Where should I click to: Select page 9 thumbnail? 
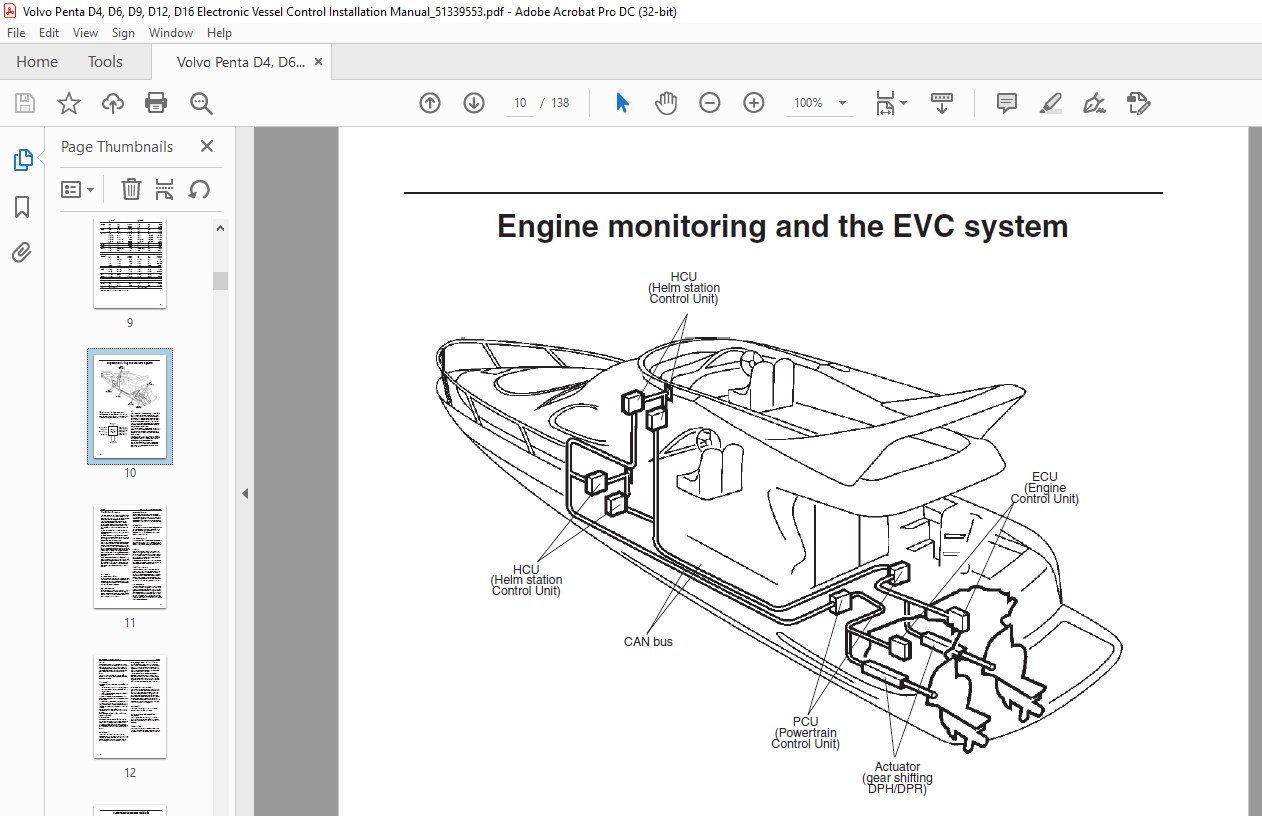pyautogui.click(x=130, y=265)
